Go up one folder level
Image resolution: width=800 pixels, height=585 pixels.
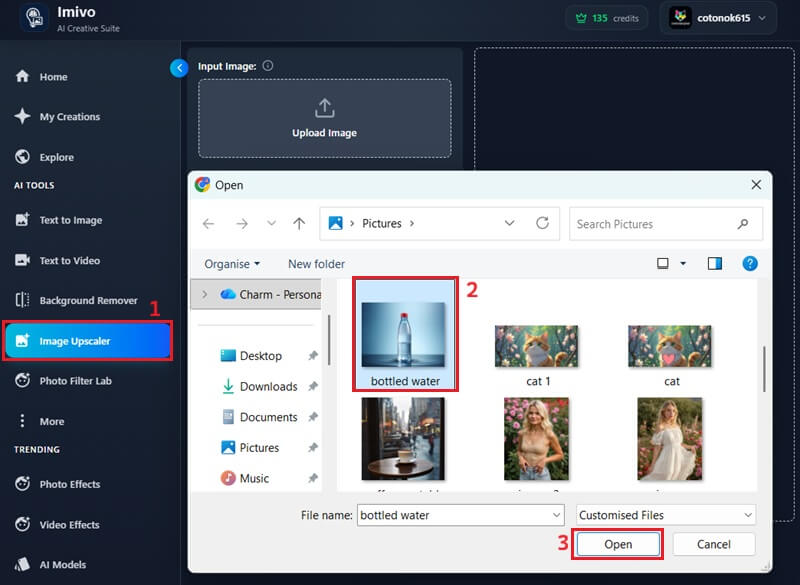click(299, 223)
